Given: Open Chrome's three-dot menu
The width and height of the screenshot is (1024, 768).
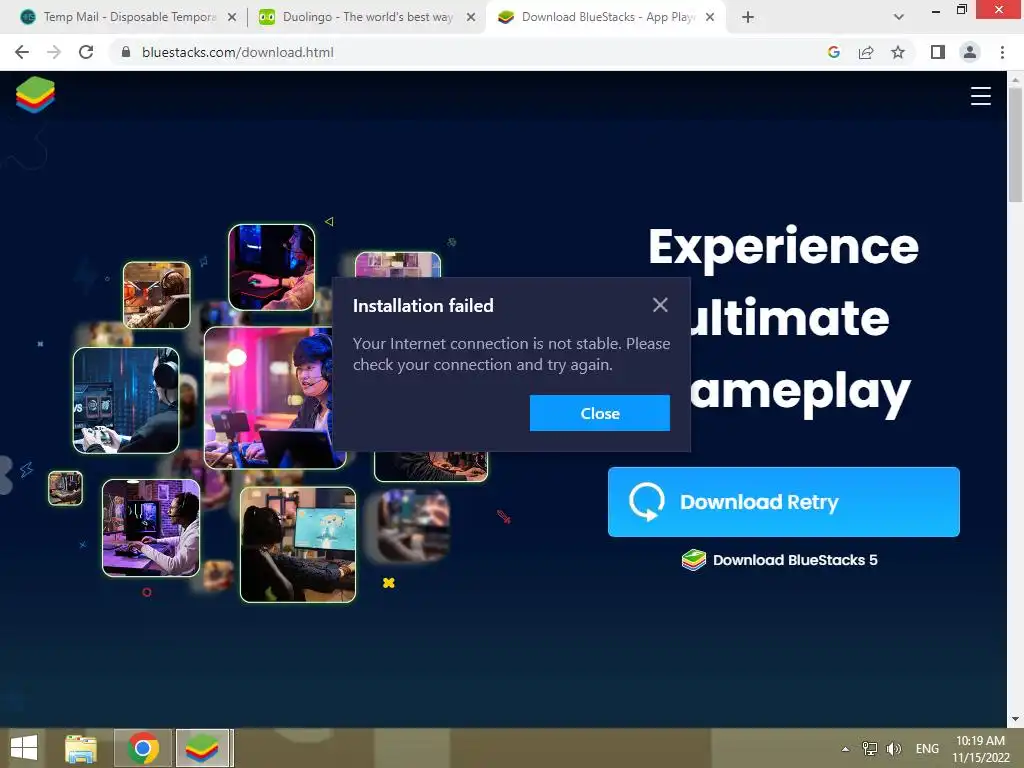Looking at the screenshot, I should [x=1002, y=52].
